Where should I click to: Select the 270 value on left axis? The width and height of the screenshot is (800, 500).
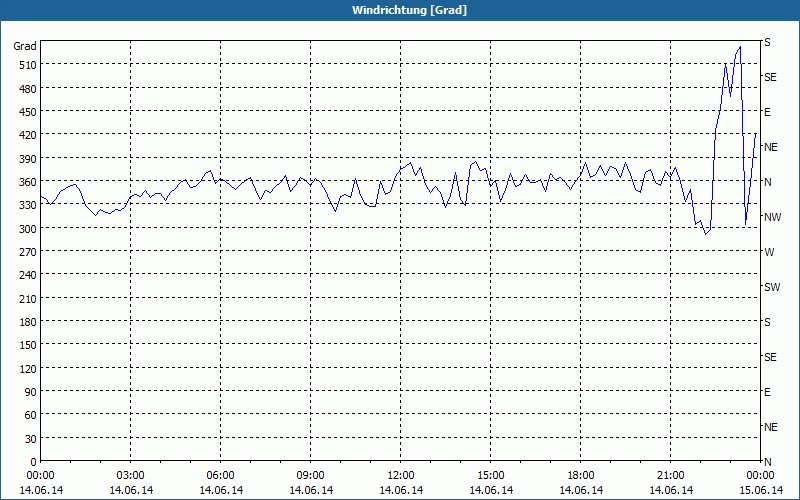coord(28,252)
